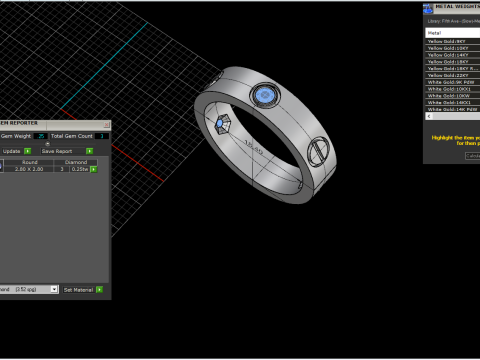
Task: Click the Round column header cell
Action: [x=29, y=162]
